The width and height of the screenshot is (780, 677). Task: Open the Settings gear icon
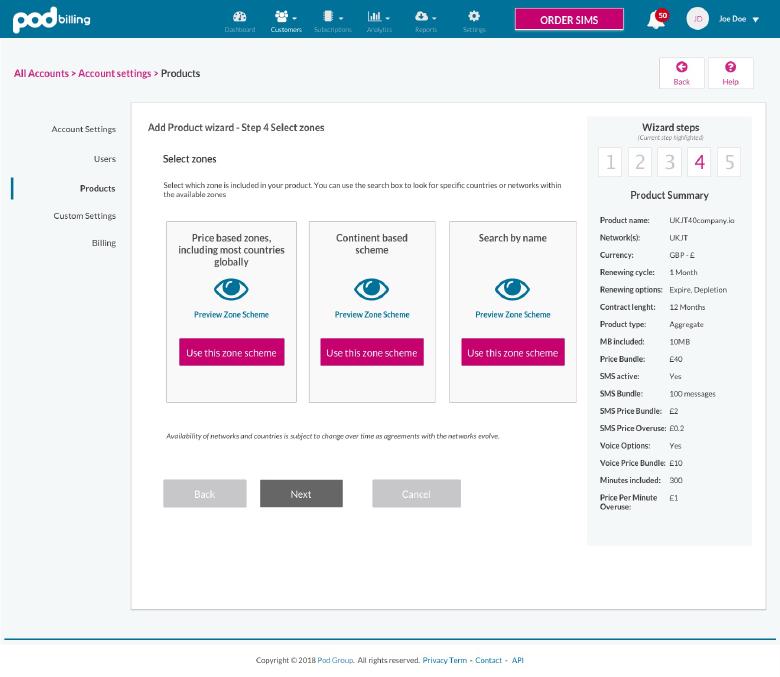[x=474, y=16]
